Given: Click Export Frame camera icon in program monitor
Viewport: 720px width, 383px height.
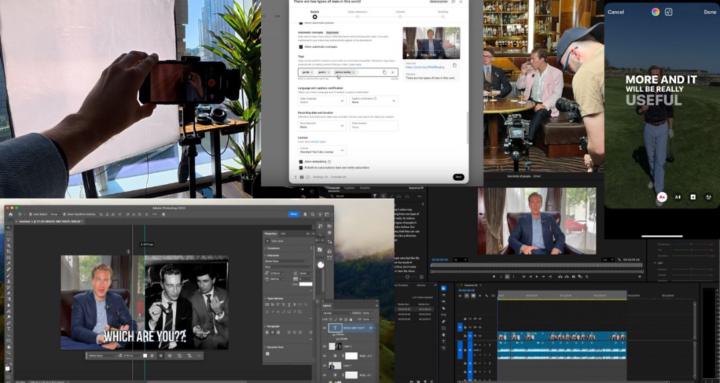Looking at the screenshot, I should 574,276.
